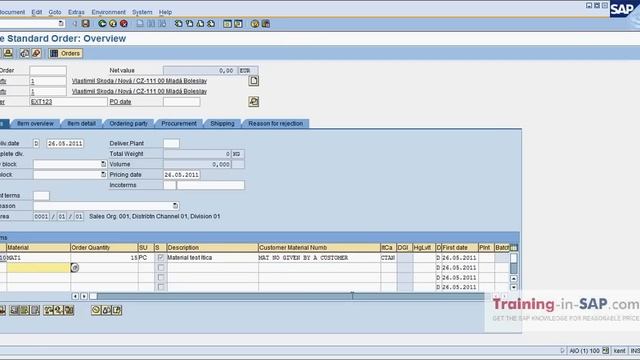Click the Print icon in the toolbar
The width and height of the screenshot is (640, 360).
coord(140,24)
